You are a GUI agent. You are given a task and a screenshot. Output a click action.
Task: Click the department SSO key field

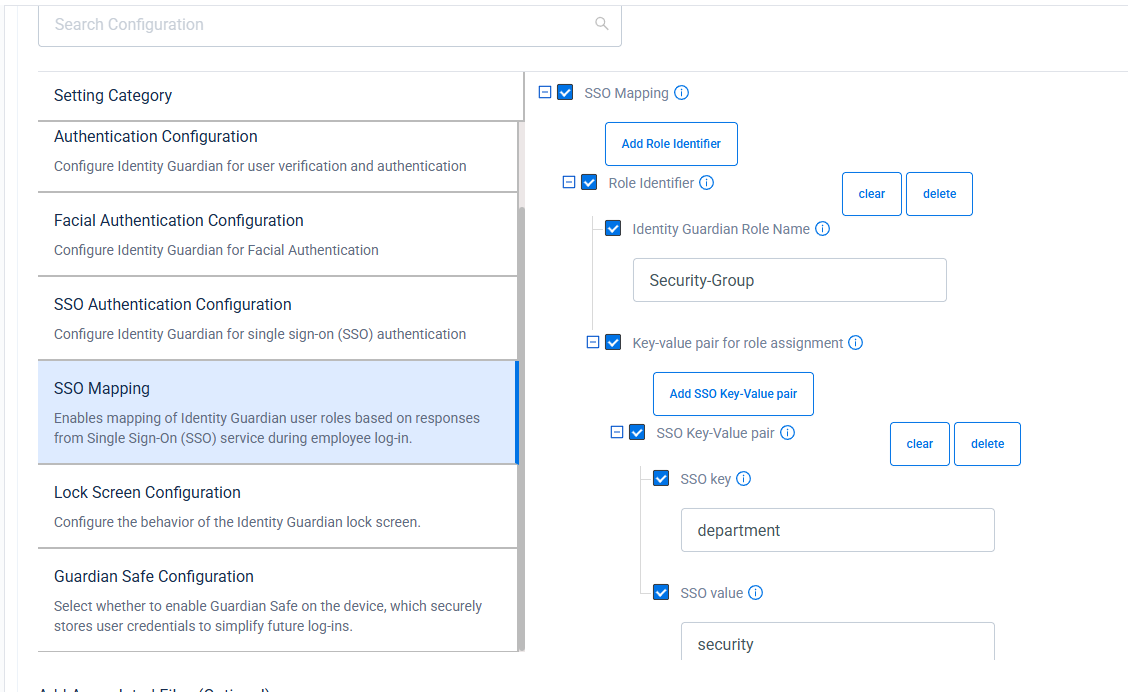837,530
